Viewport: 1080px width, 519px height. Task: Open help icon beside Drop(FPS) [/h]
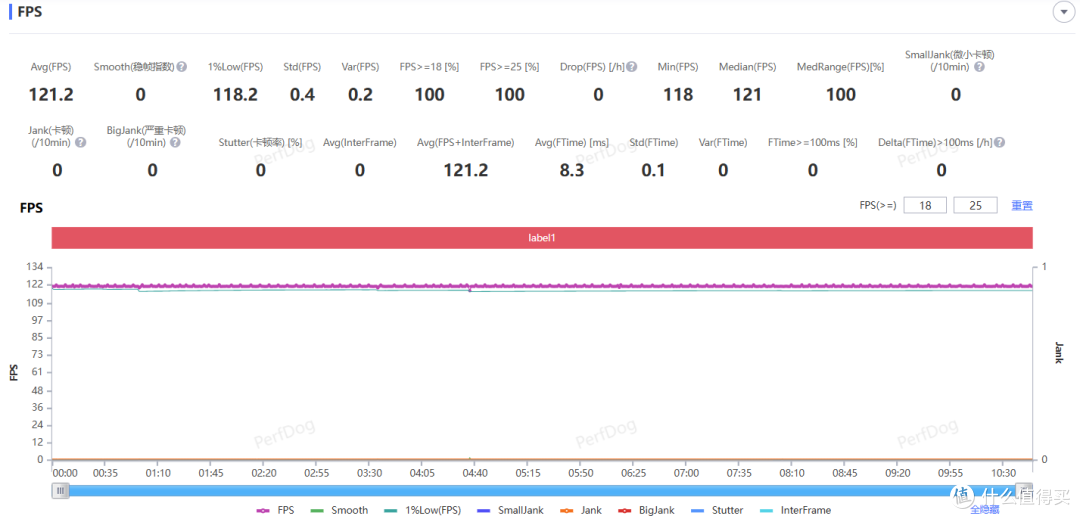point(632,67)
